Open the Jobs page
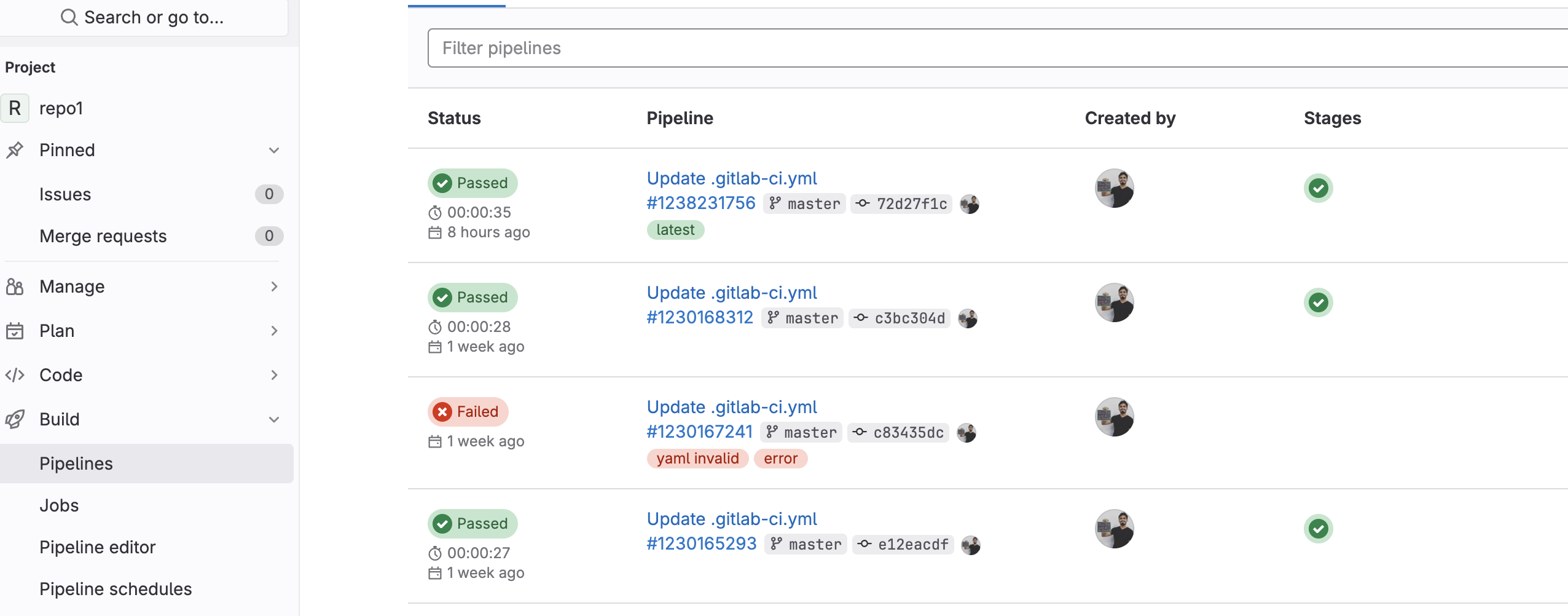The image size is (1568, 616). pos(59,505)
